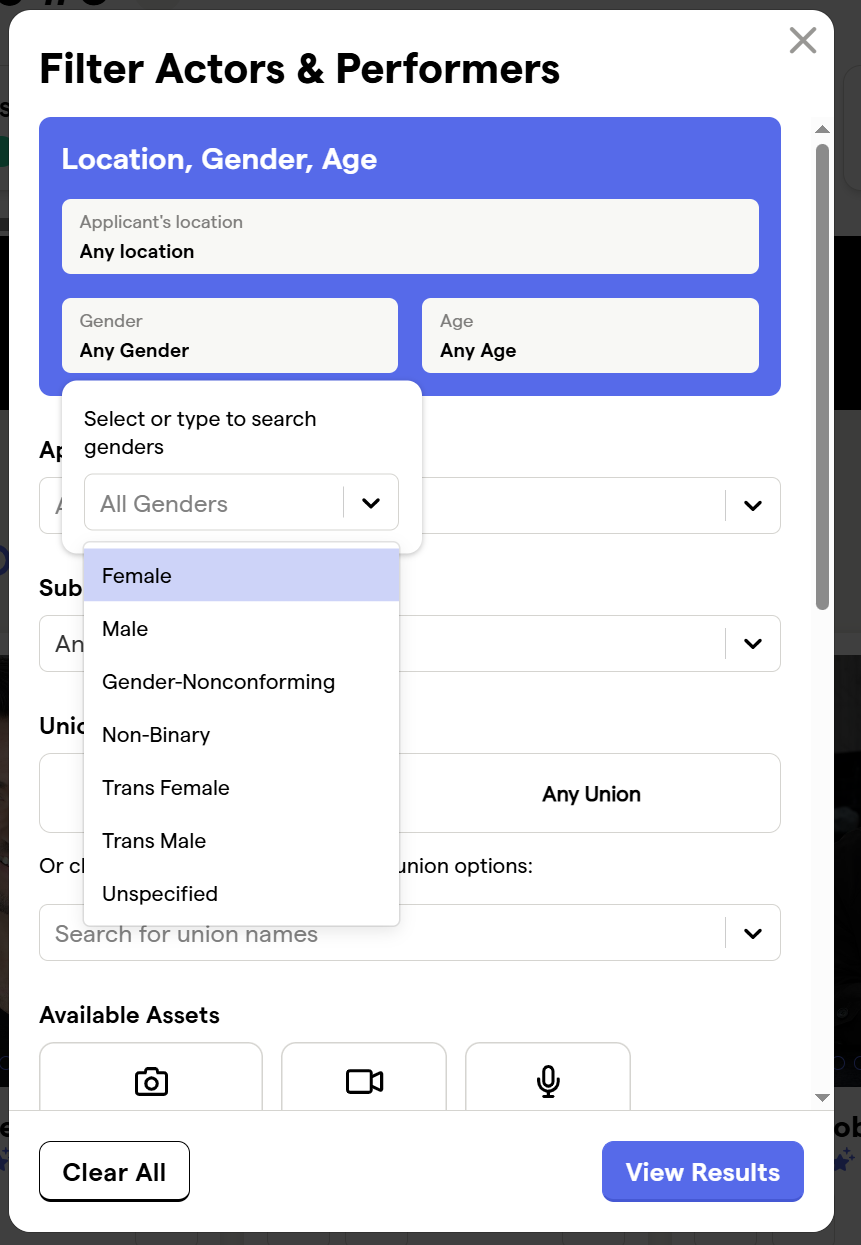Choose Non-Binary from gender list

242,735
